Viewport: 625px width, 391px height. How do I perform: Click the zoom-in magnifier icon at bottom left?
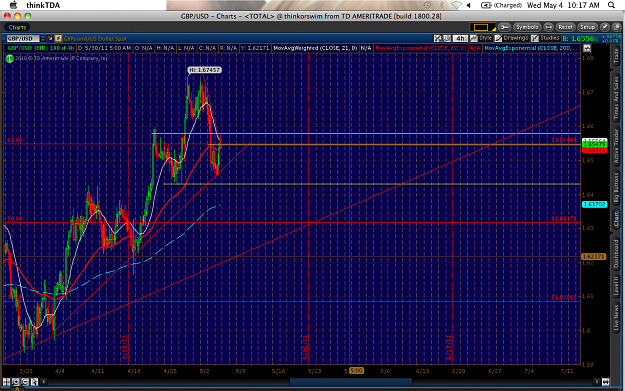[x=16, y=382]
